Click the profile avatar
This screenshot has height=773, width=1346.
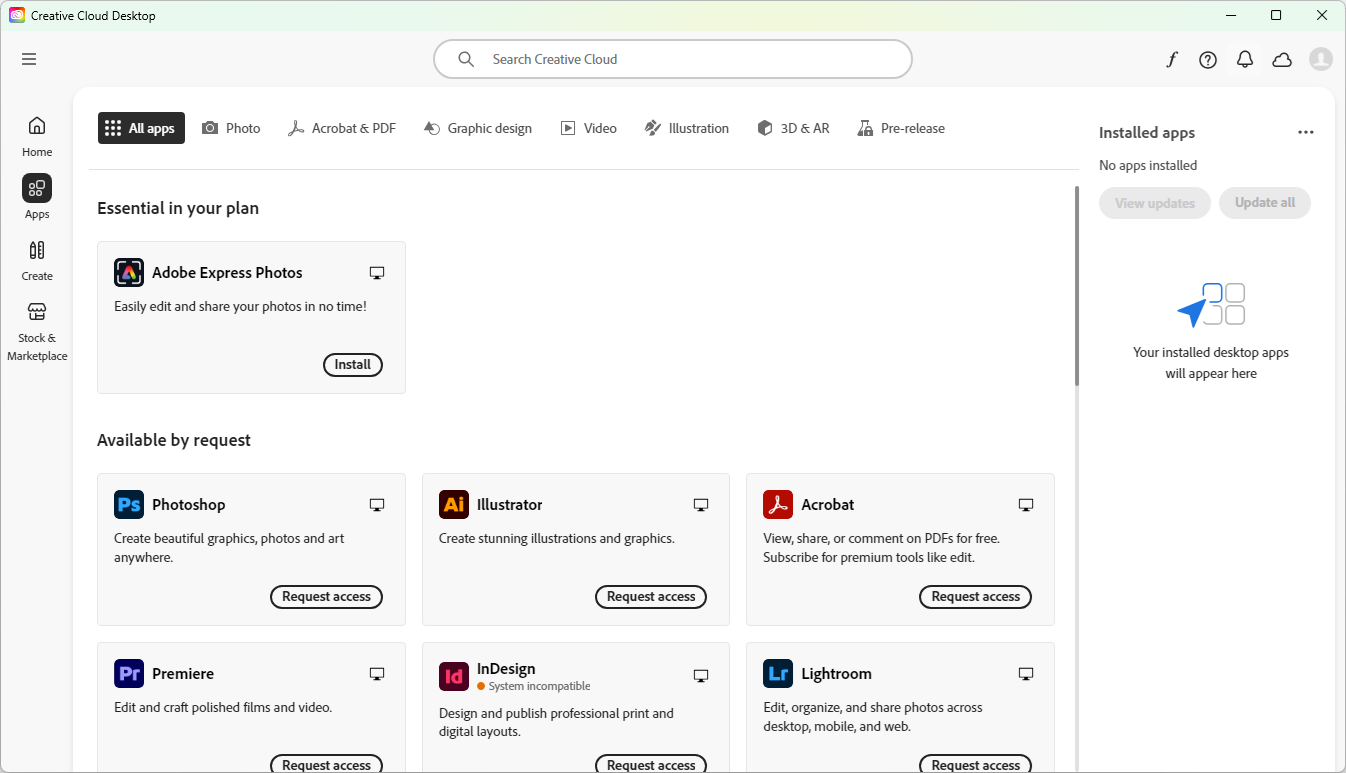coord(1320,59)
